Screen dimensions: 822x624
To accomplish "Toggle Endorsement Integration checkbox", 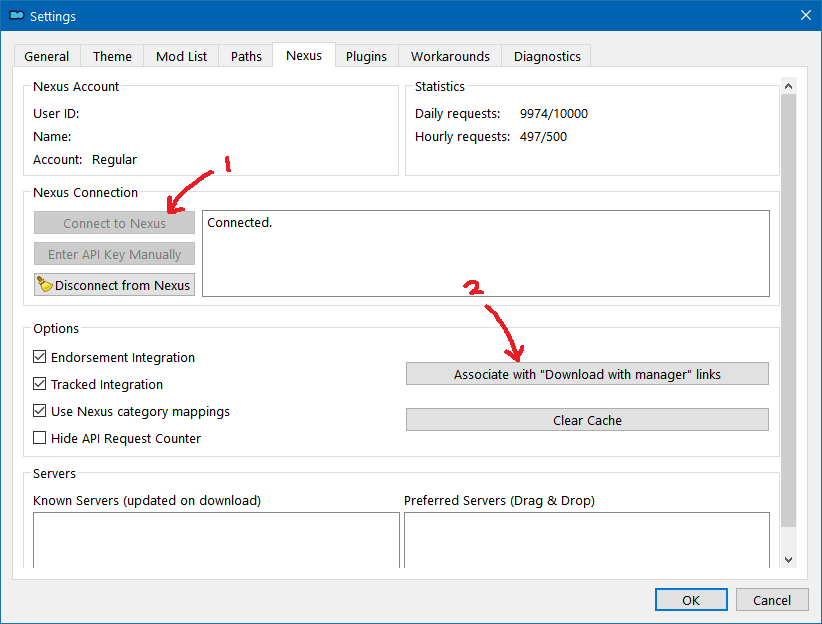I will 40,357.
